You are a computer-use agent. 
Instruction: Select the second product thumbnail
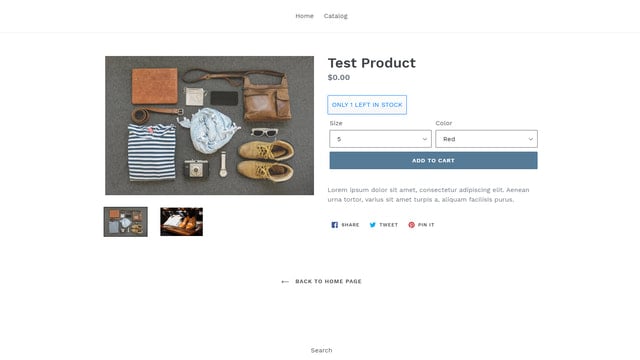pos(182,222)
